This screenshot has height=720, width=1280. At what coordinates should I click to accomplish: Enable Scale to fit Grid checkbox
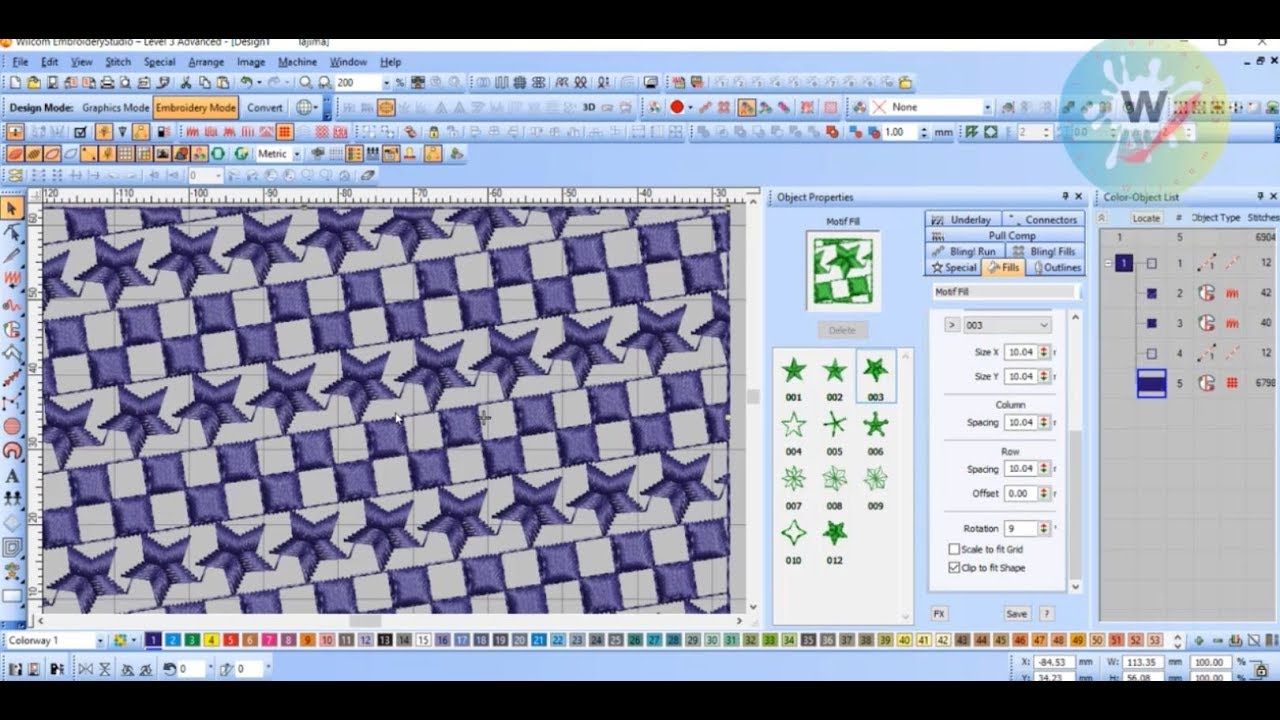click(954, 549)
